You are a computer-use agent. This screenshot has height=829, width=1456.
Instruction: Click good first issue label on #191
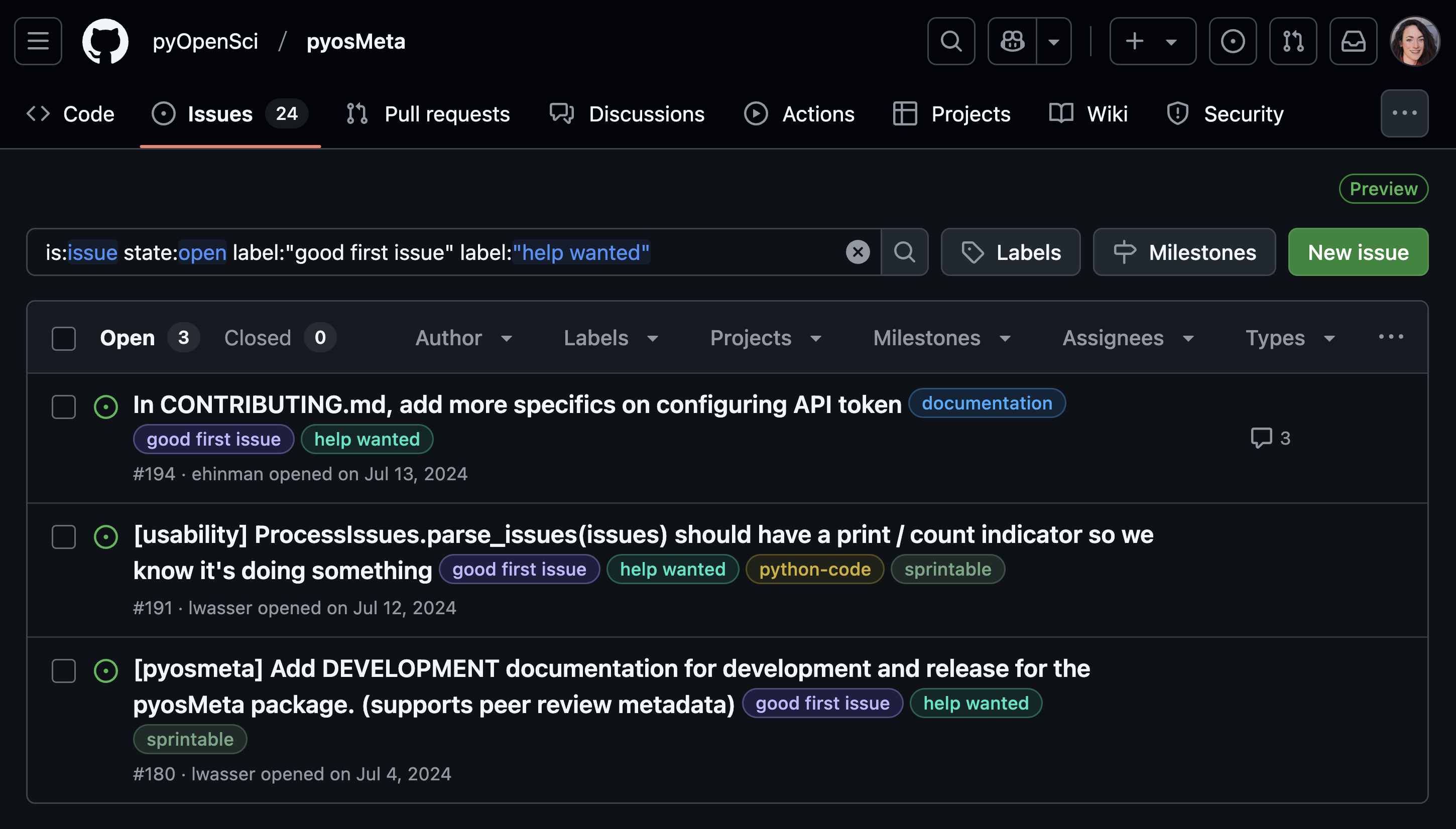(x=519, y=569)
